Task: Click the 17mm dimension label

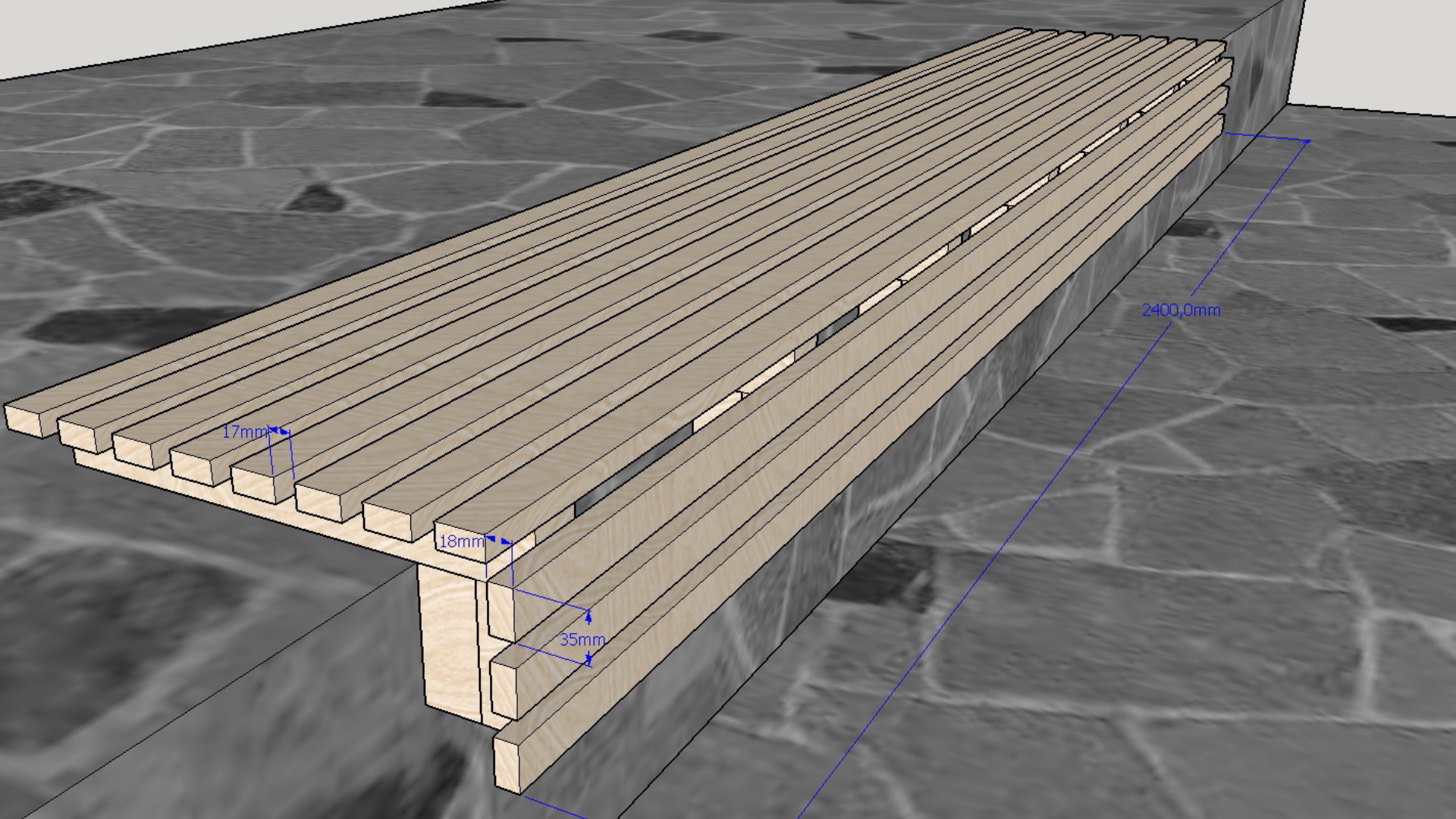Action: (244, 432)
